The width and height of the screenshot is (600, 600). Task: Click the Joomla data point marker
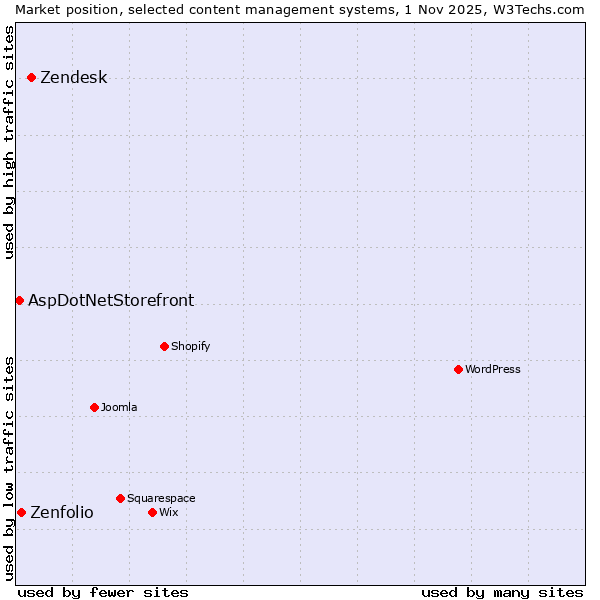coord(94,407)
